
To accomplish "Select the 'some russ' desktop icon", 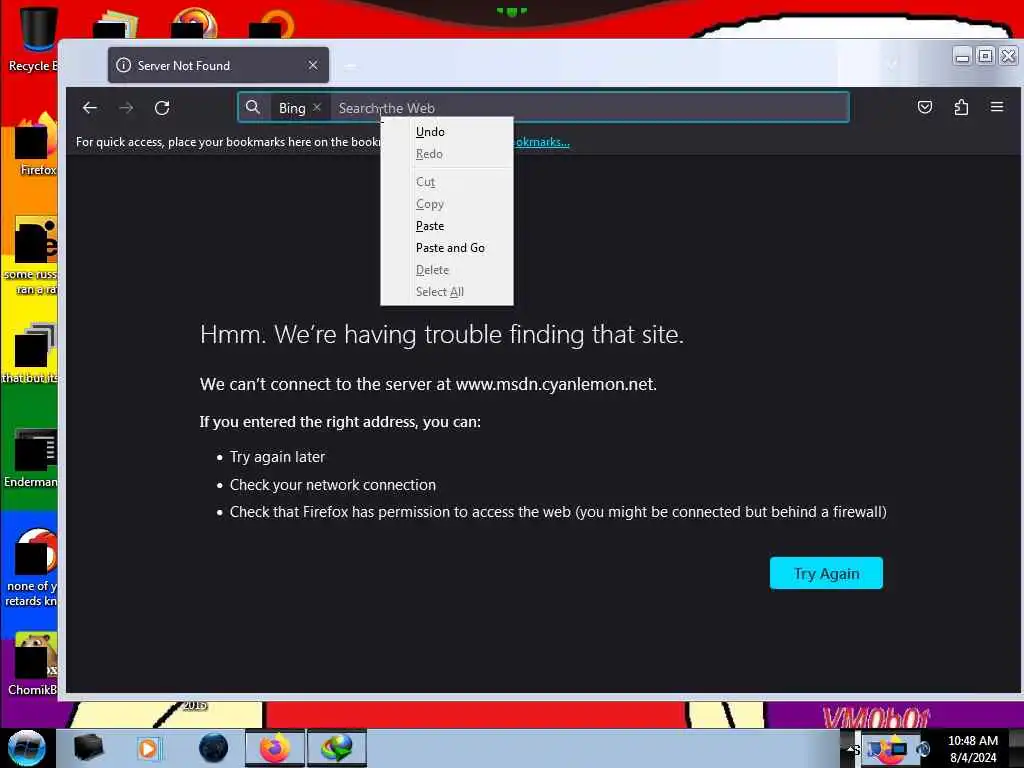I will 31,256.
